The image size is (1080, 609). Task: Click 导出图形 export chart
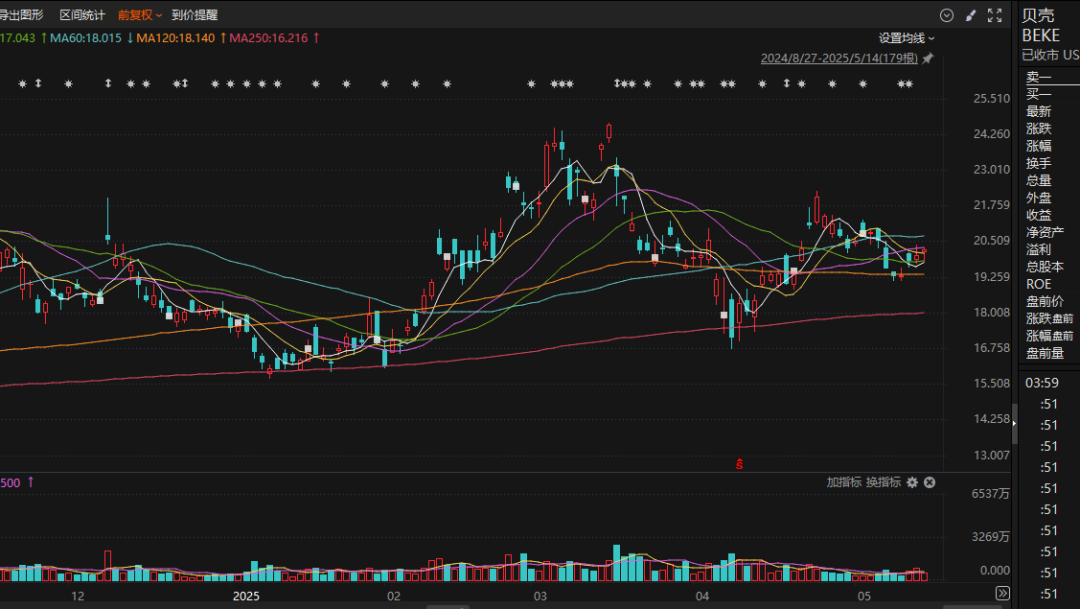[21, 15]
